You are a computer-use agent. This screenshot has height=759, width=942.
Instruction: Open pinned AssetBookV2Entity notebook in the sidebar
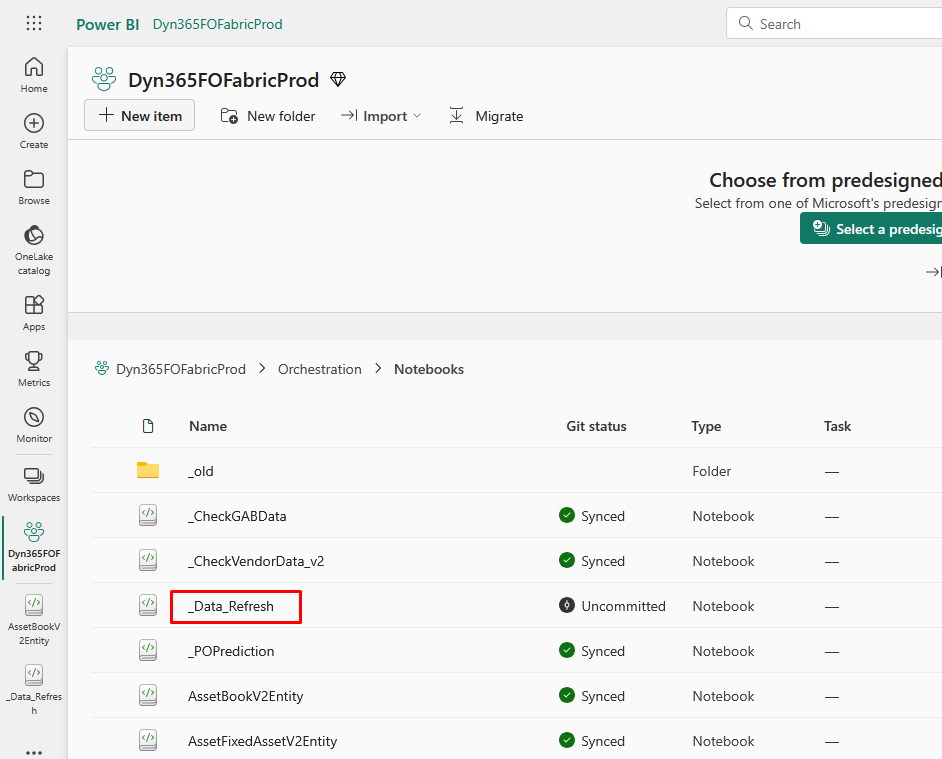(x=34, y=620)
